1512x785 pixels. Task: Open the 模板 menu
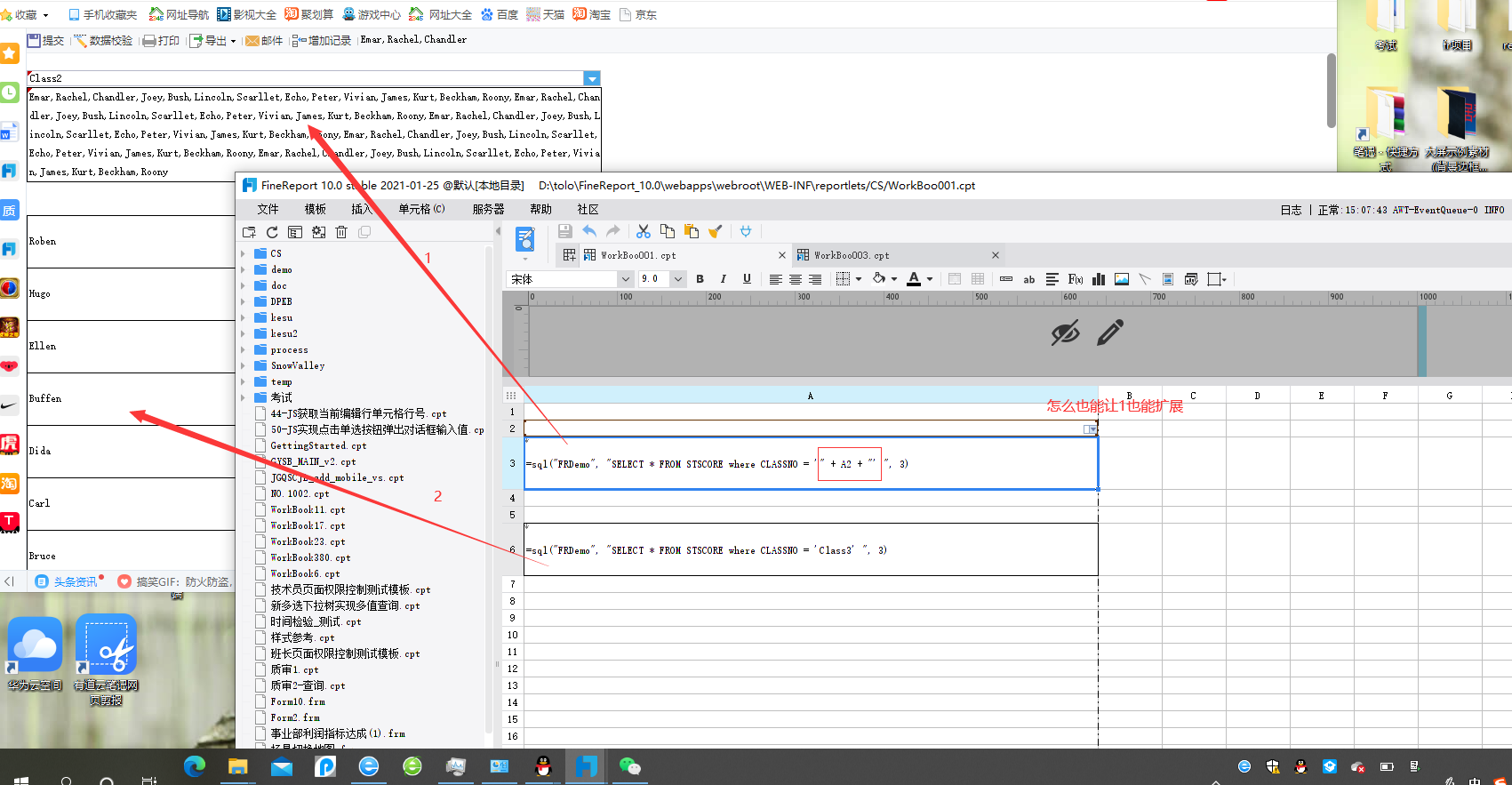click(316, 209)
